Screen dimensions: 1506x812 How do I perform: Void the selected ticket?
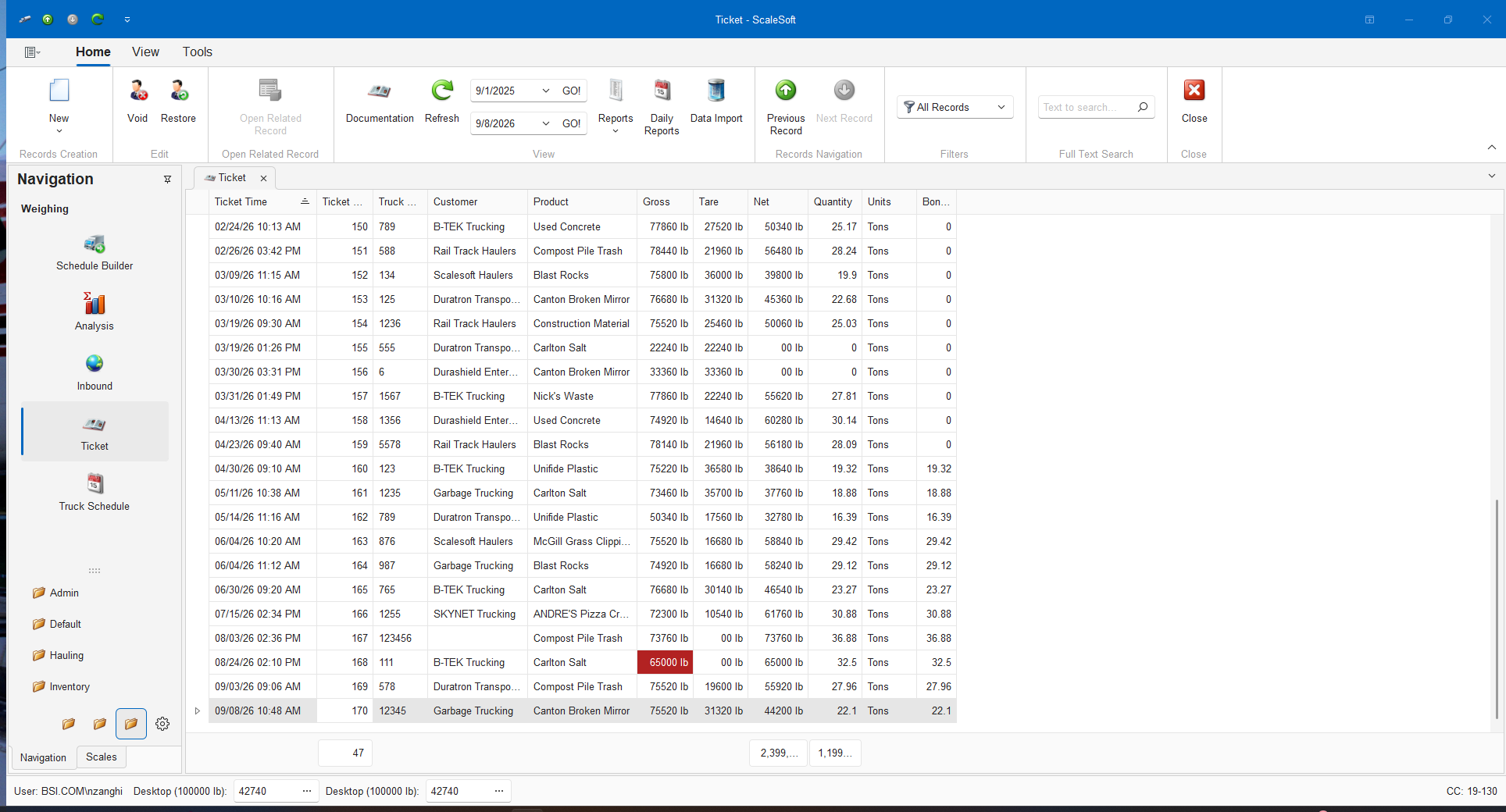coord(137,101)
